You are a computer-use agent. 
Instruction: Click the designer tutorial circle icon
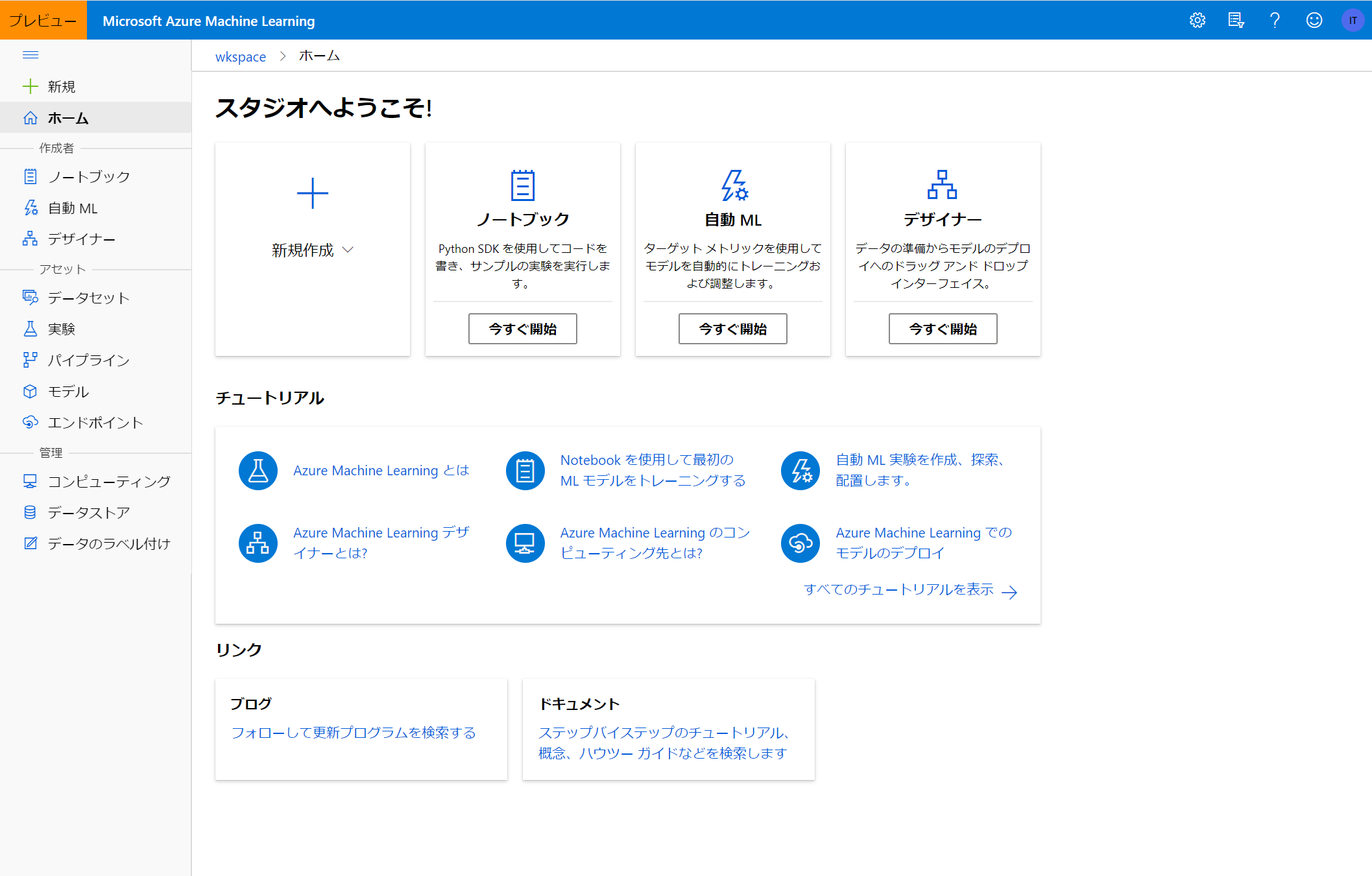coord(258,543)
